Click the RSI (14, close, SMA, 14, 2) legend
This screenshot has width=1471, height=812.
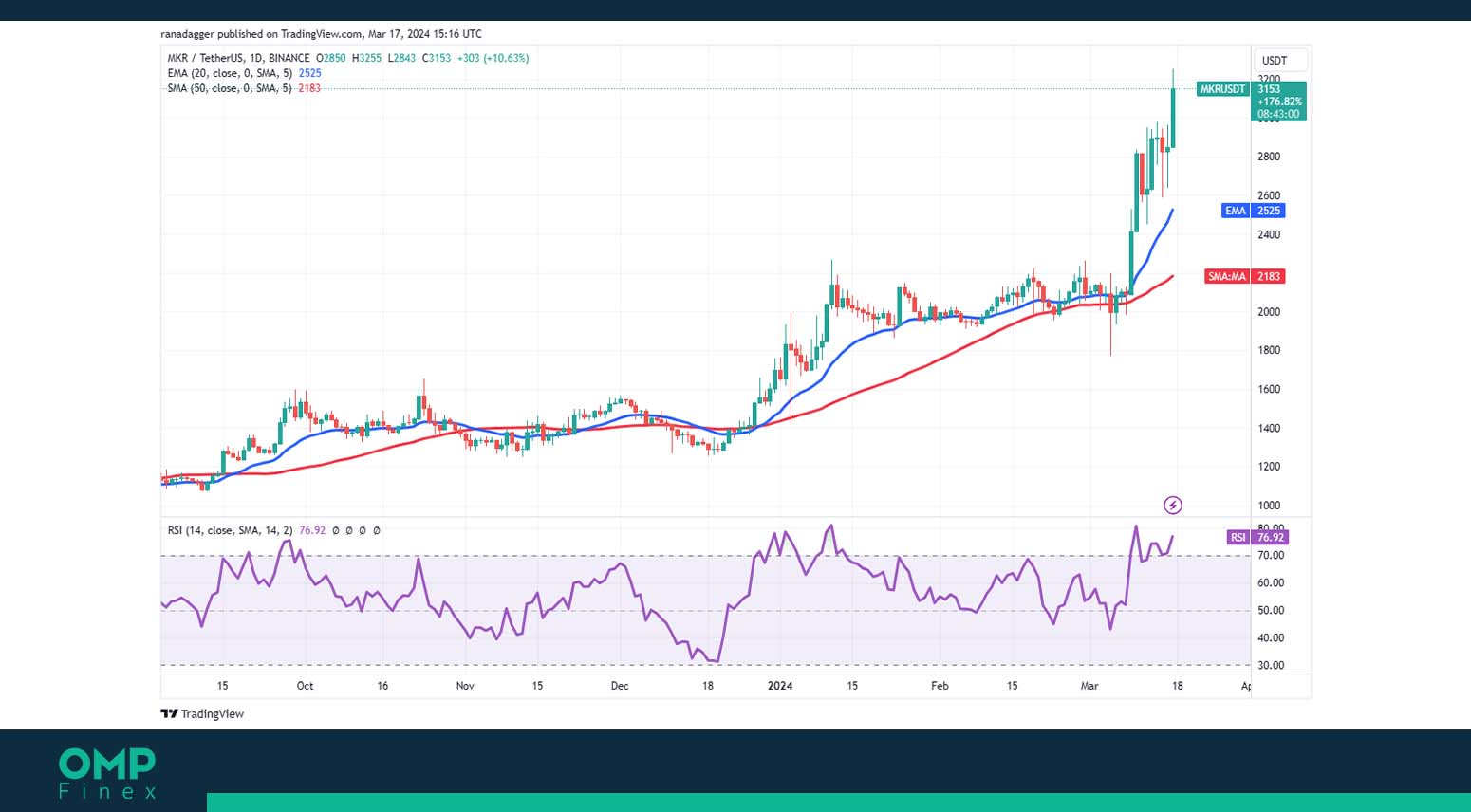click(x=231, y=530)
